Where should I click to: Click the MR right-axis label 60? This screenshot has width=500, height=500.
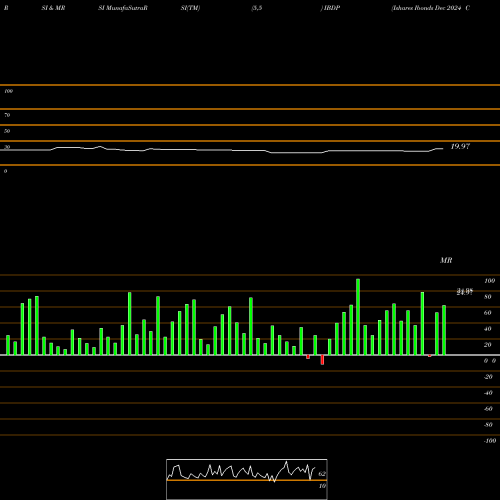[488, 313]
